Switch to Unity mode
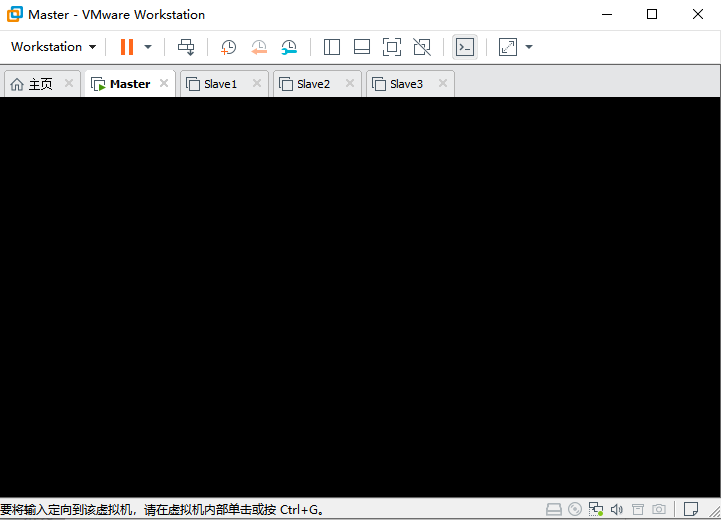 pos(422,47)
